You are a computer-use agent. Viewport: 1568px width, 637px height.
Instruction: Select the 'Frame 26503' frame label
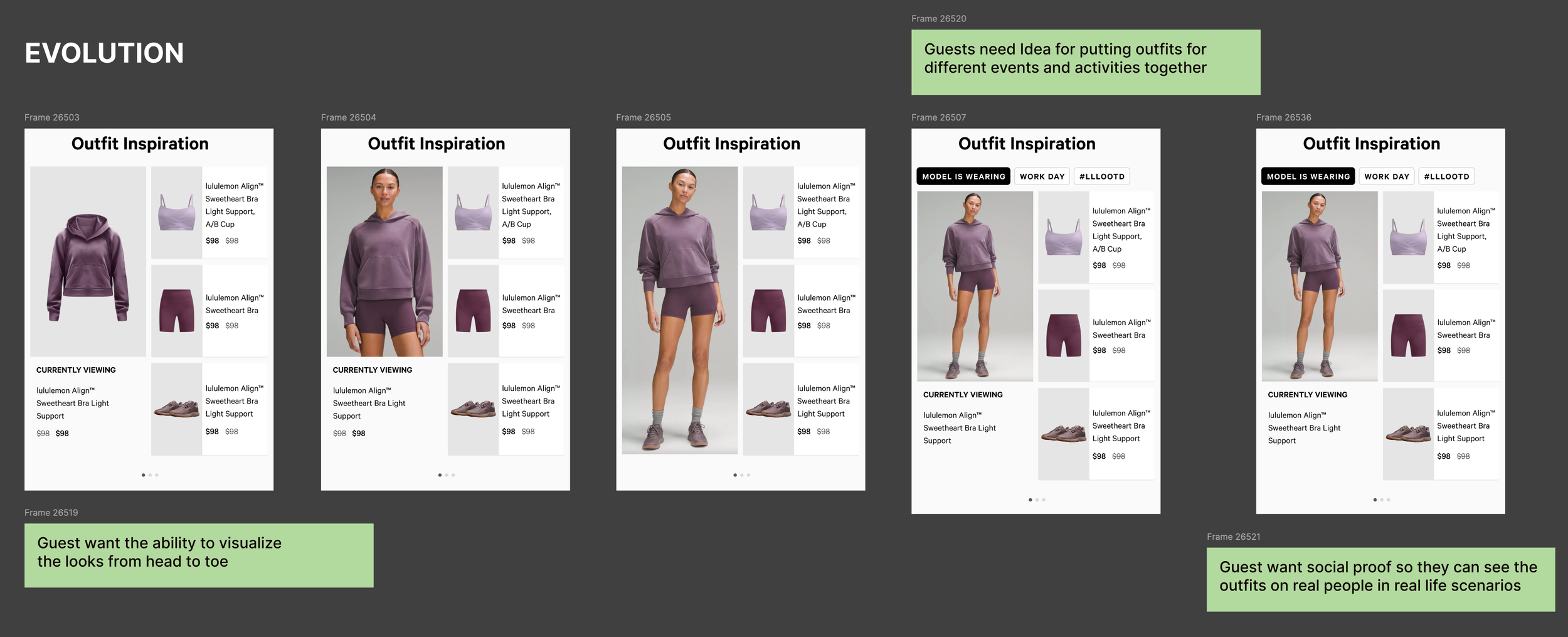tap(52, 117)
